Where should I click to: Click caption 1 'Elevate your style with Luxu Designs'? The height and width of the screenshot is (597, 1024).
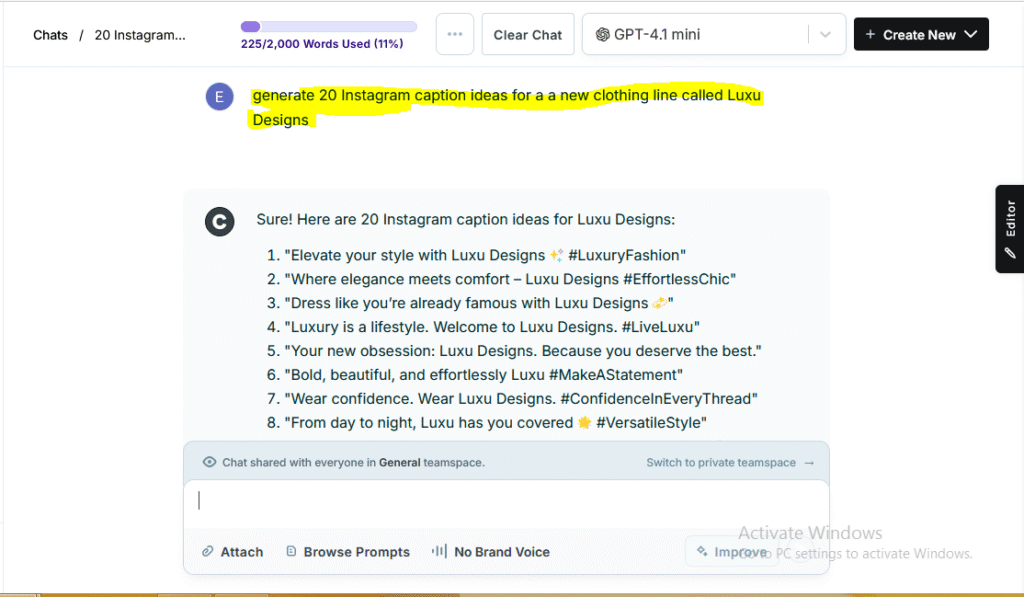tap(485, 255)
